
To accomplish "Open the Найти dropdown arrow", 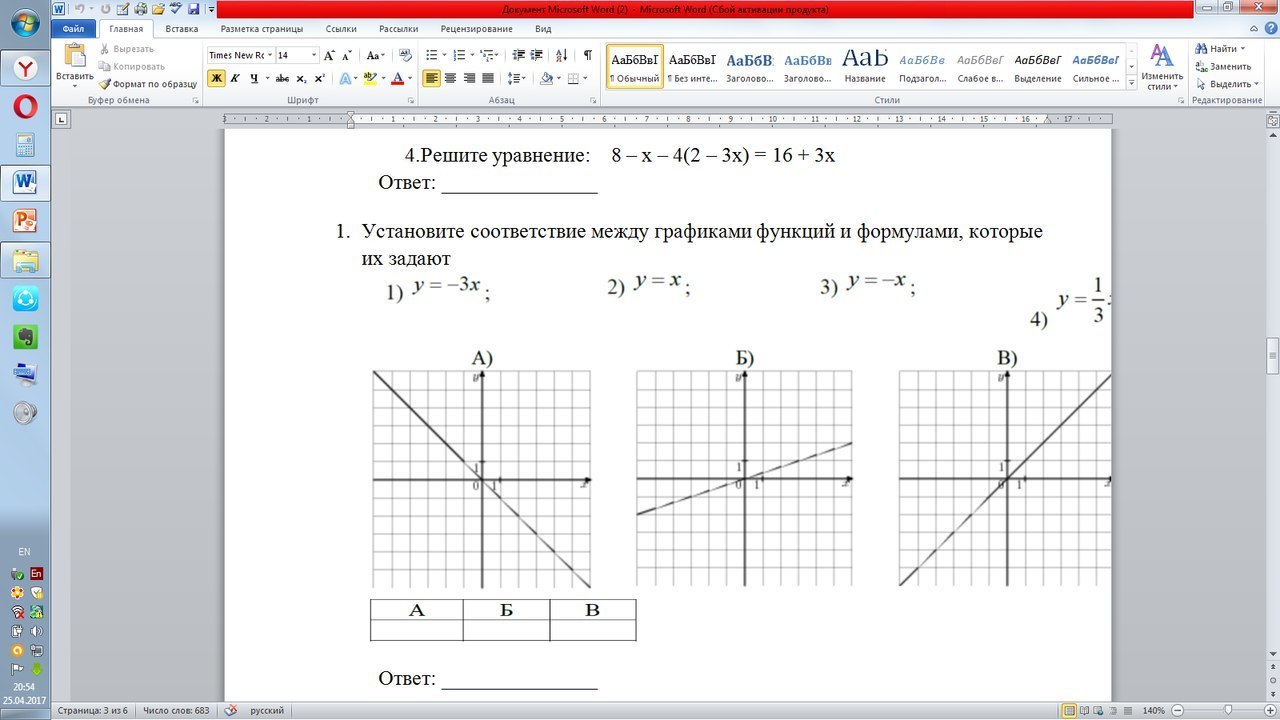I will (x=1242, y=48).
